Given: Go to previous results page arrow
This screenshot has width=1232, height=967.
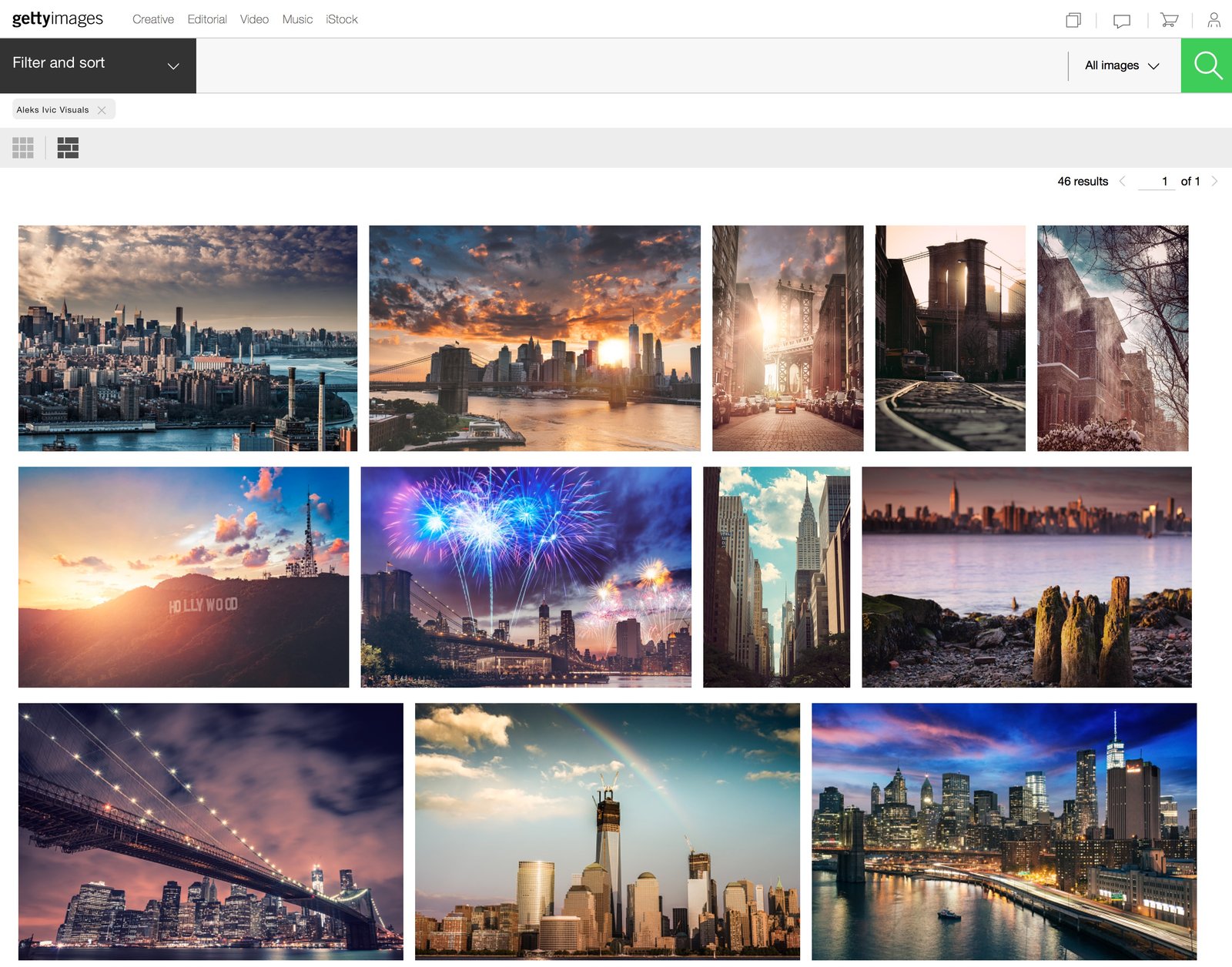Looking at the screenshot, I should click(1123, 182).
